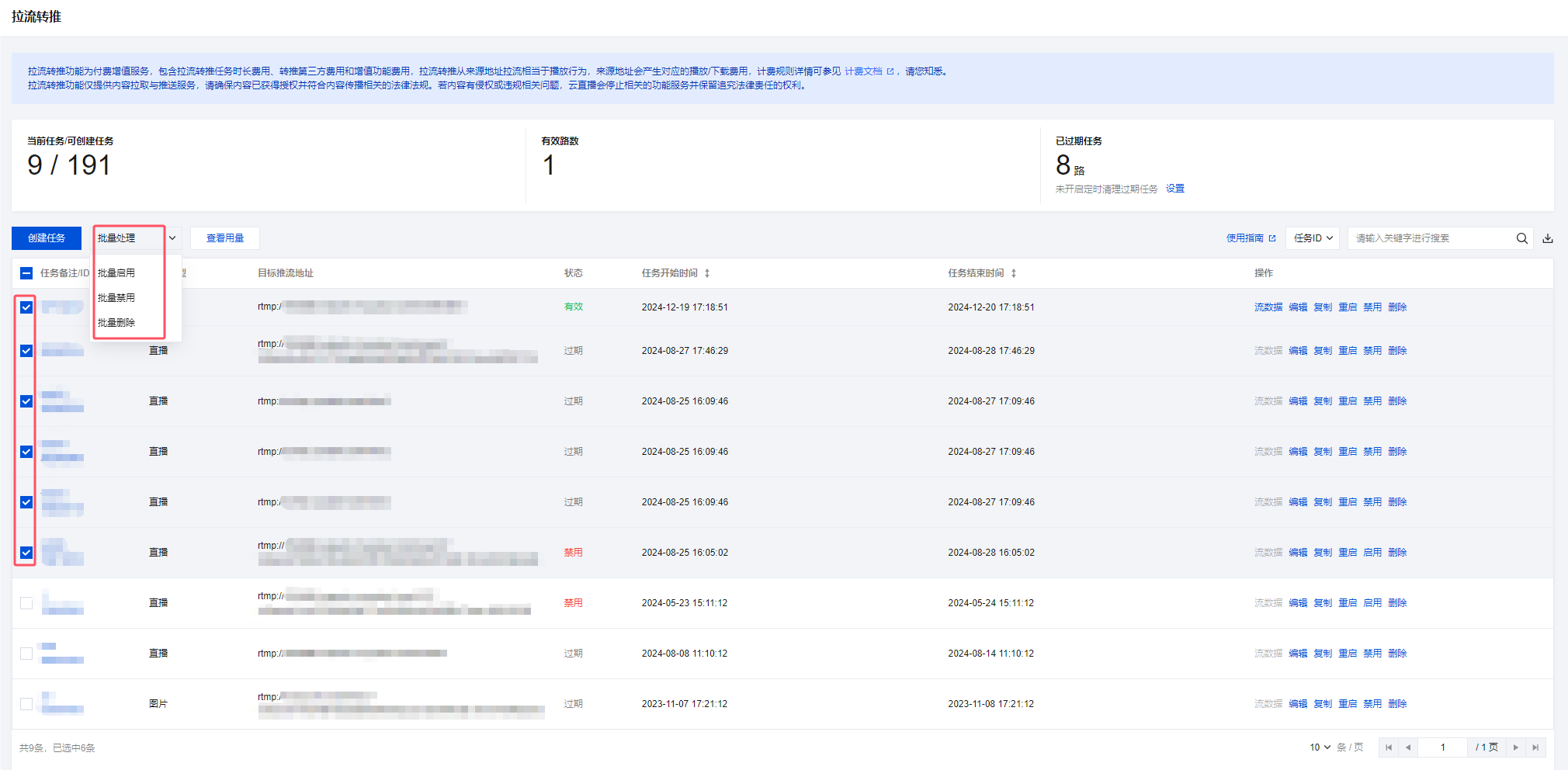Check the 图片 type task row checkbox
The height and width of the screenshot is (770, 1568).
pyautogui.click(x=26, y=704)
